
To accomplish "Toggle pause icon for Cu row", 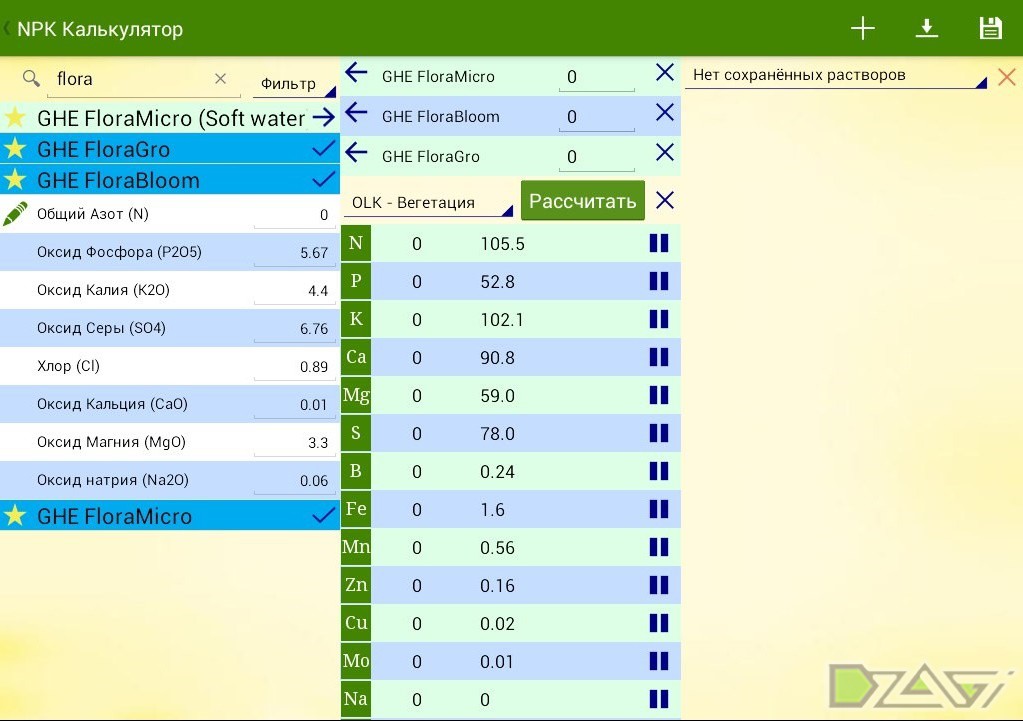I will (659, 623).
